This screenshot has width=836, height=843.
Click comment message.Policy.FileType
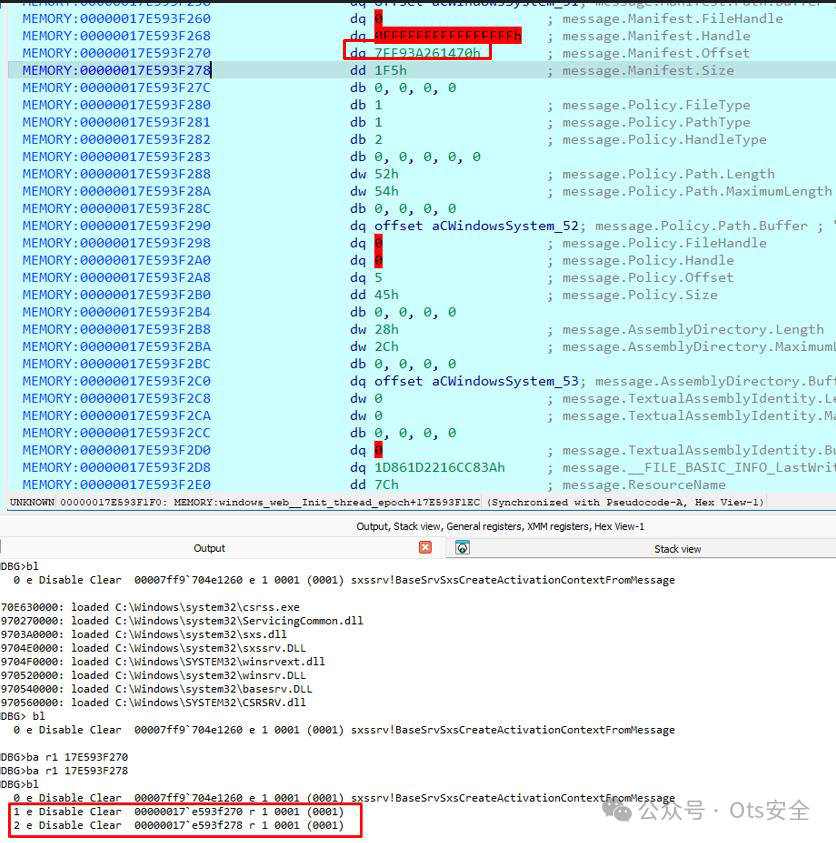tap(656, 105)
